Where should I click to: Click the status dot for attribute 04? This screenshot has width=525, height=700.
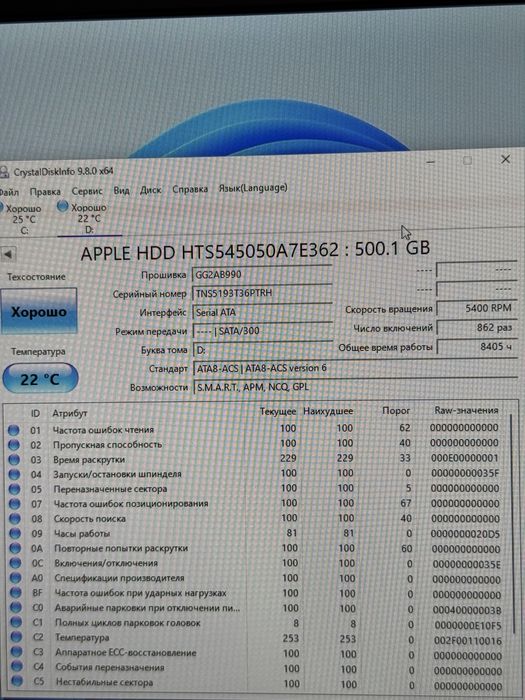coord(14,475)
